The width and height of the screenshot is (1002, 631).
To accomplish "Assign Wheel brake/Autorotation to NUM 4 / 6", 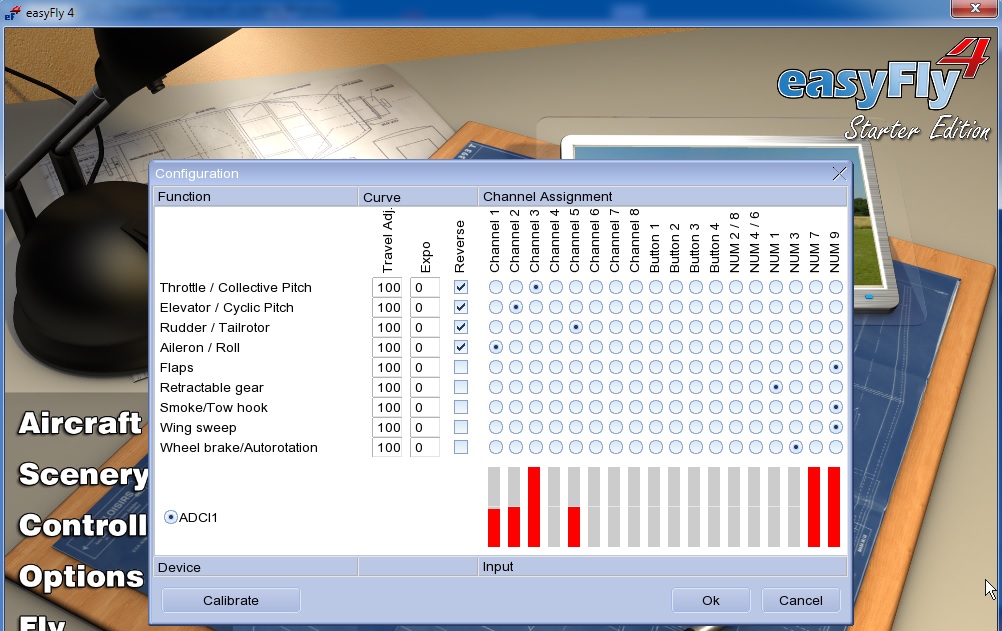I will (x=755, y=447).
